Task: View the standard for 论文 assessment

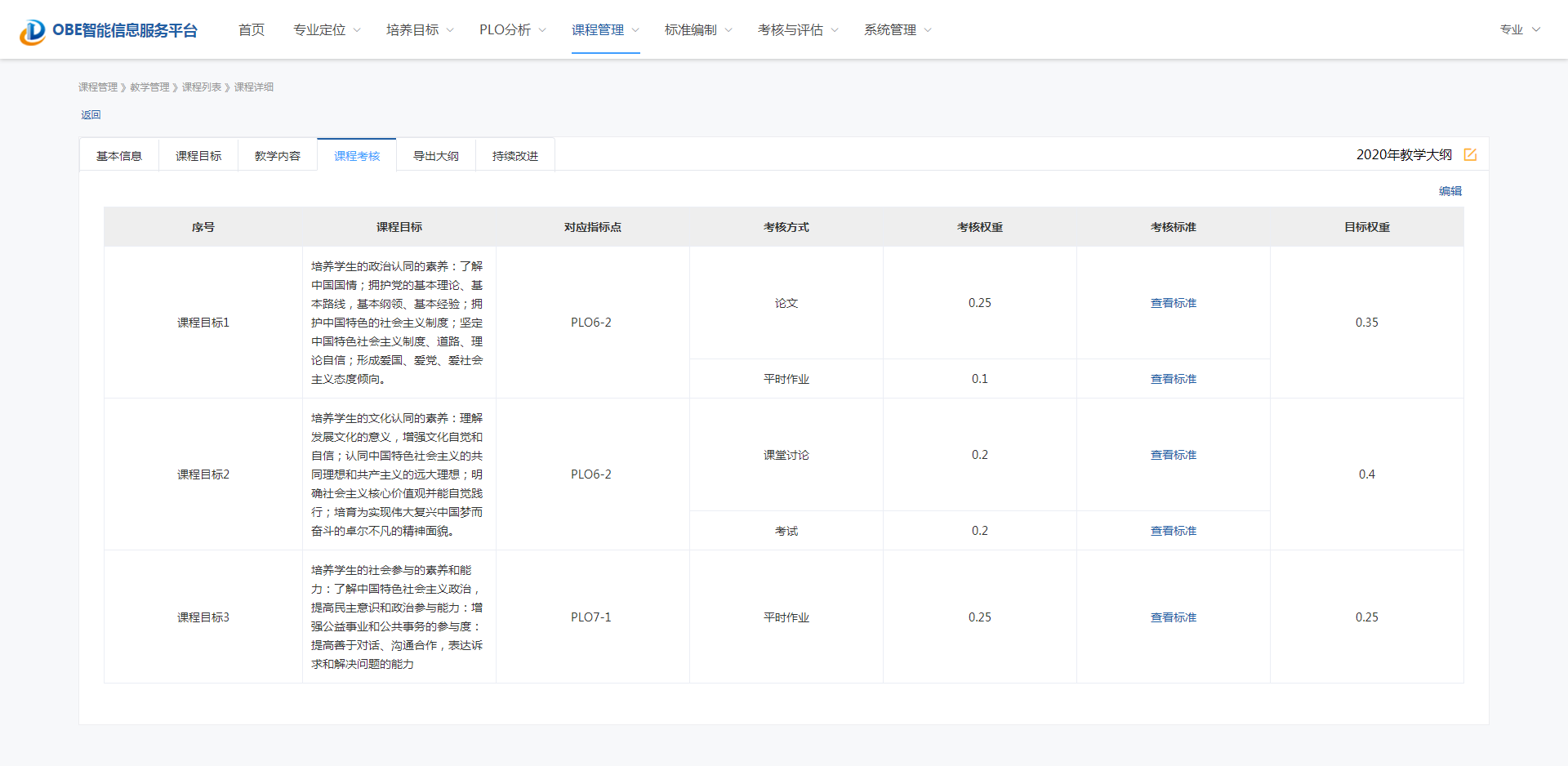Action: (1173, 303)
